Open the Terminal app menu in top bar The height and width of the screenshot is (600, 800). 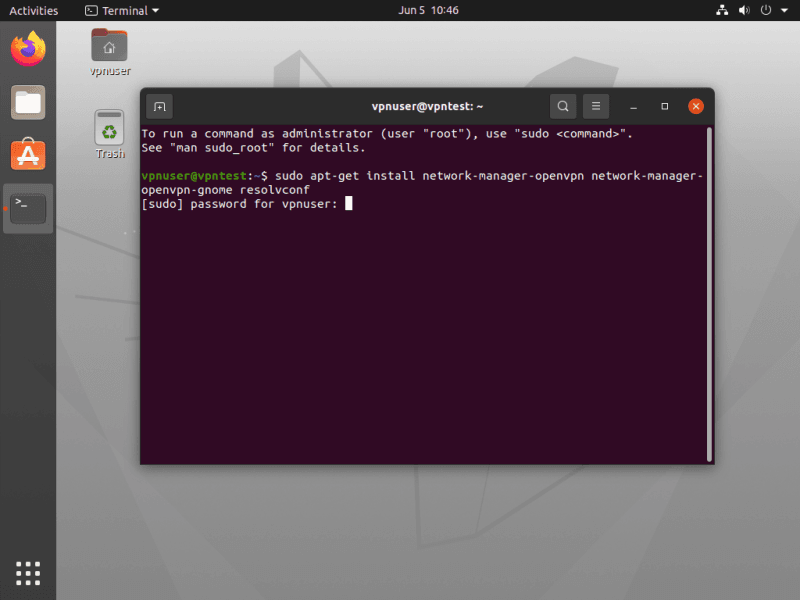[122, 11]
